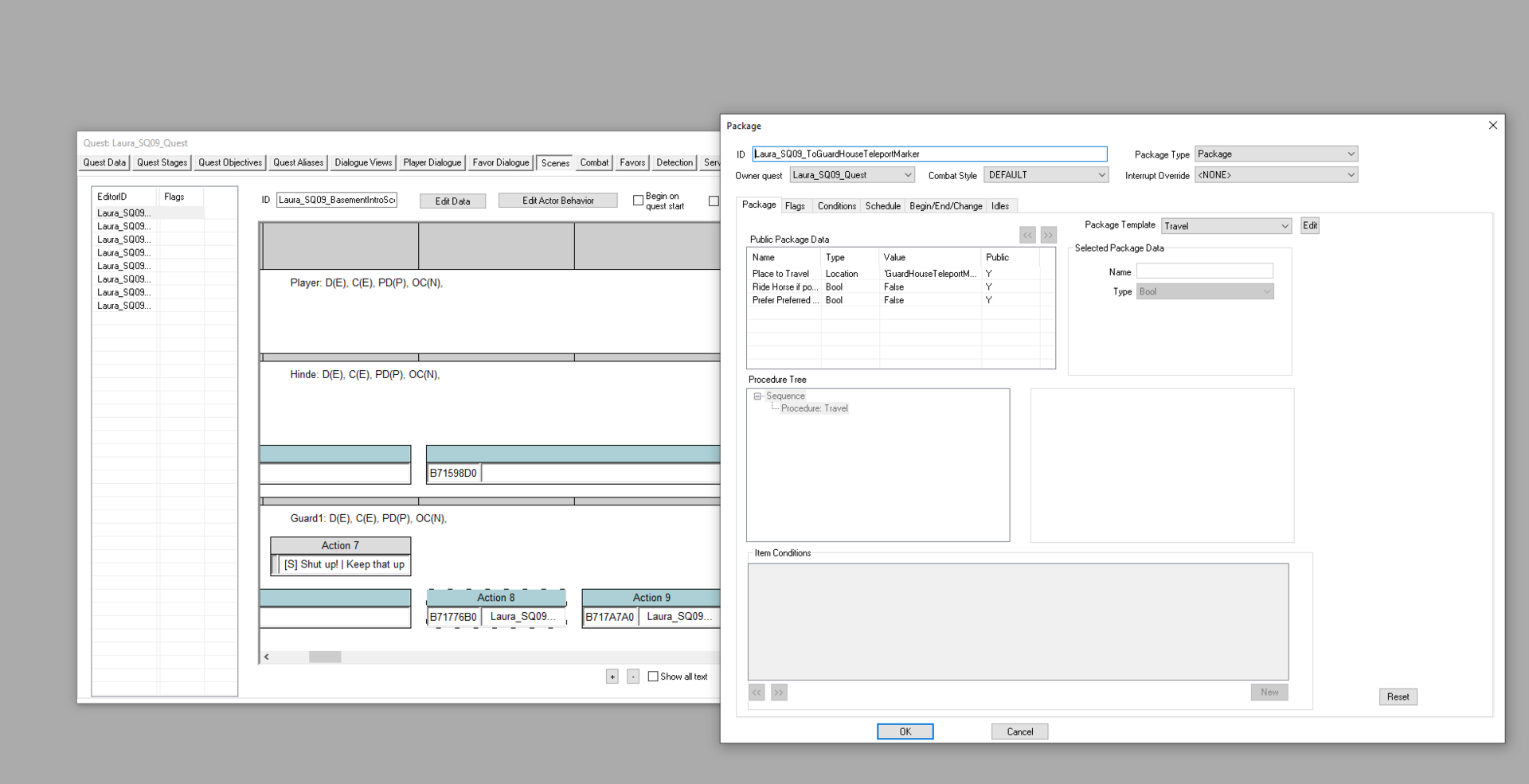Open the Detection tab in Quest window
1529x784 pixels.
pyautogui.click(x=675, y=162)
